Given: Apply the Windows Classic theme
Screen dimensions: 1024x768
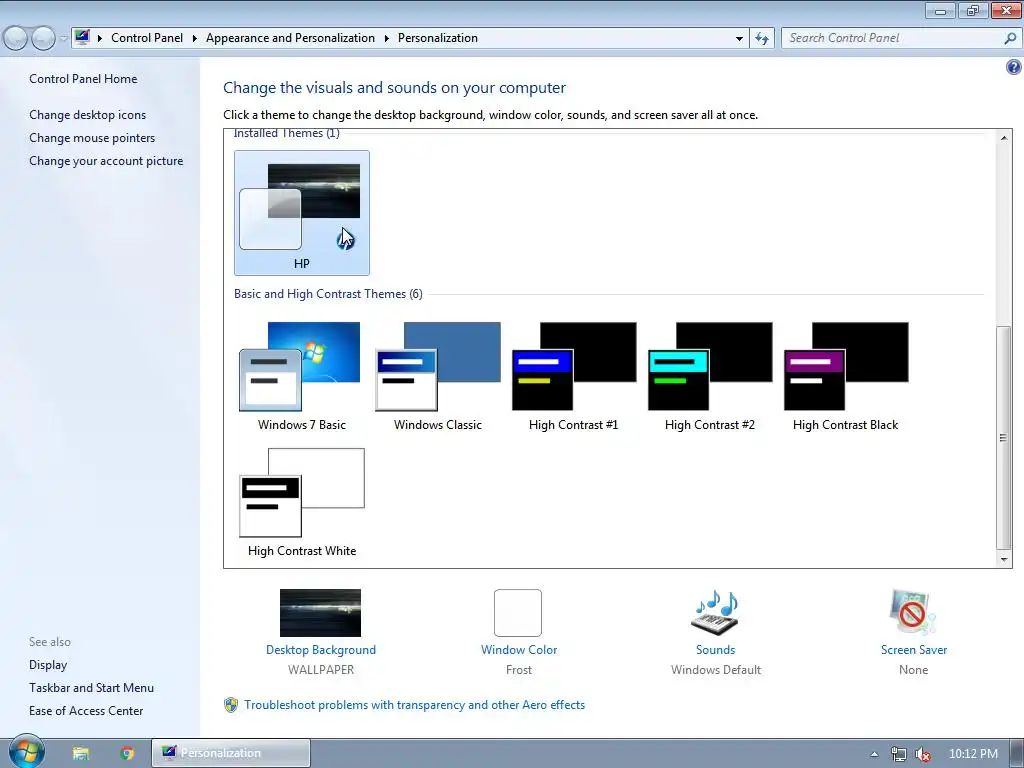Looking at the screenshot, I should point(438,376).
